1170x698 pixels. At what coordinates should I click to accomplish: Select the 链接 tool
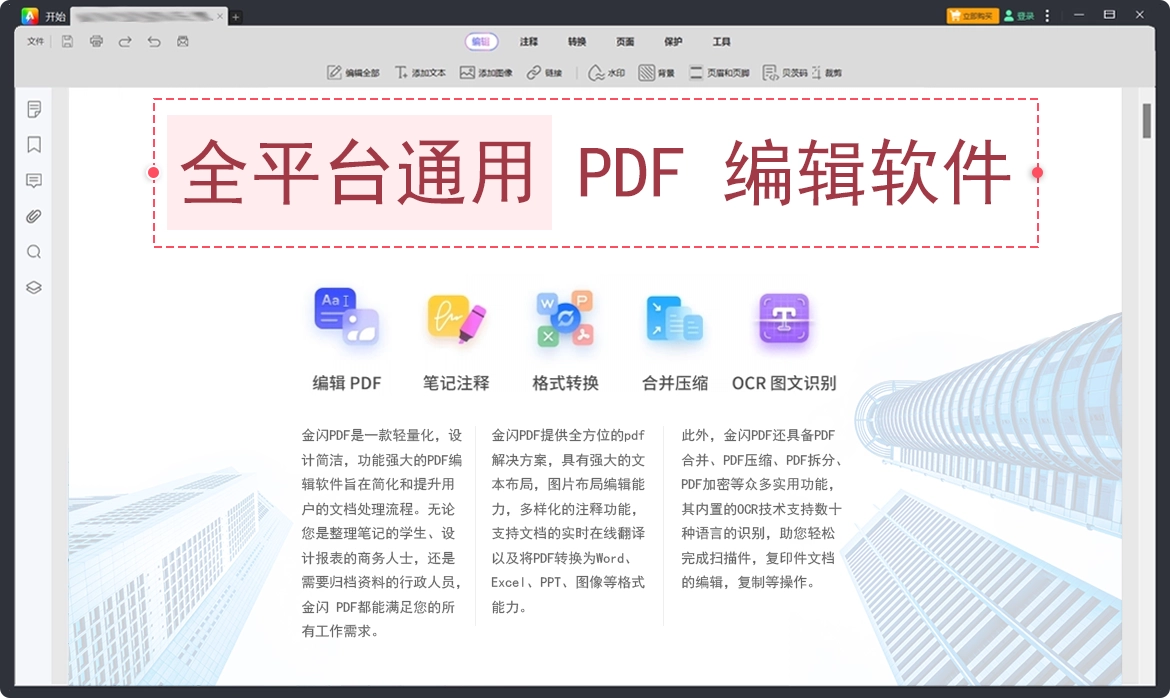pos(545,72)
